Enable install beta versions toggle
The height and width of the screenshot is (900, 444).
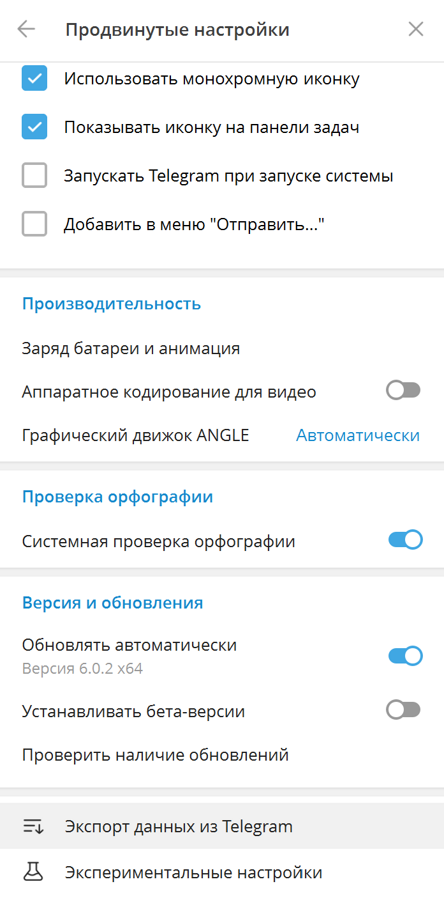[x=404, y=711]
